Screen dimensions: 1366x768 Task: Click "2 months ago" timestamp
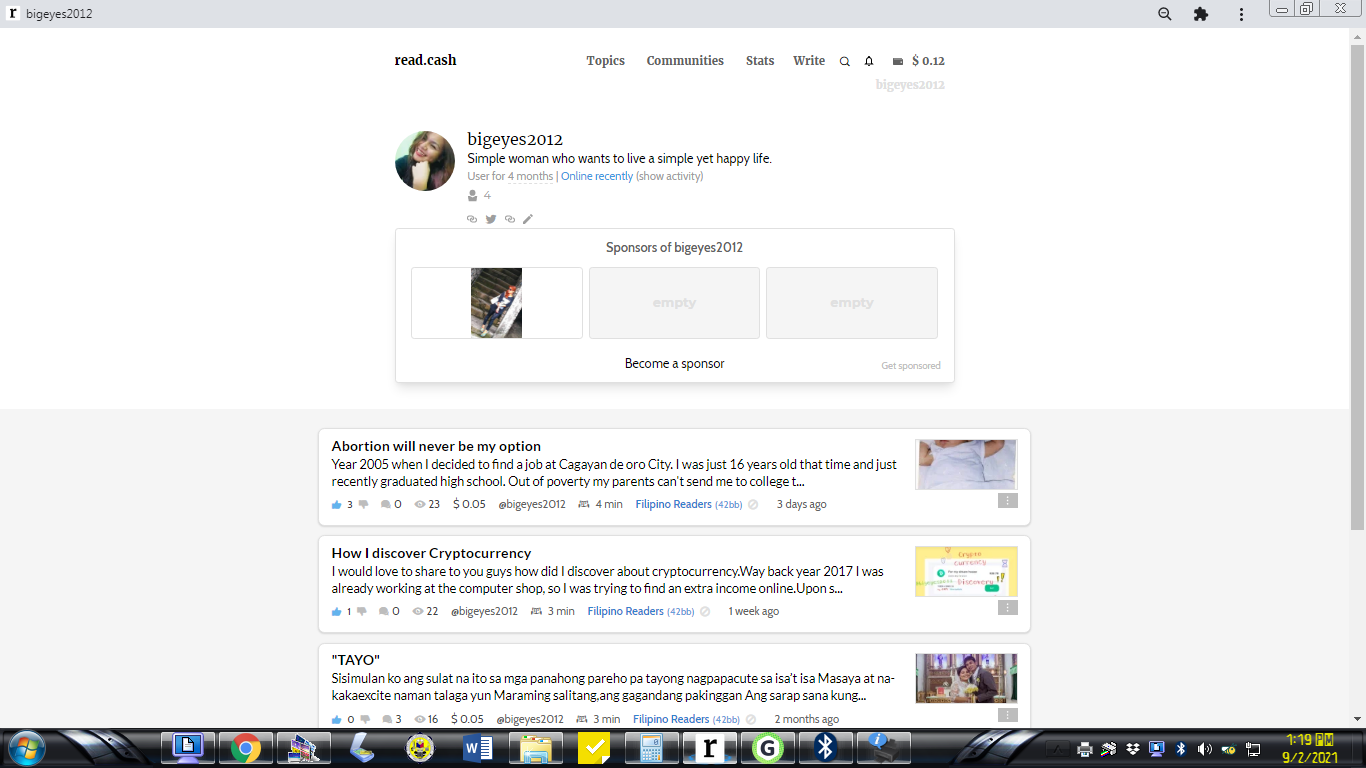pos(807,720)
